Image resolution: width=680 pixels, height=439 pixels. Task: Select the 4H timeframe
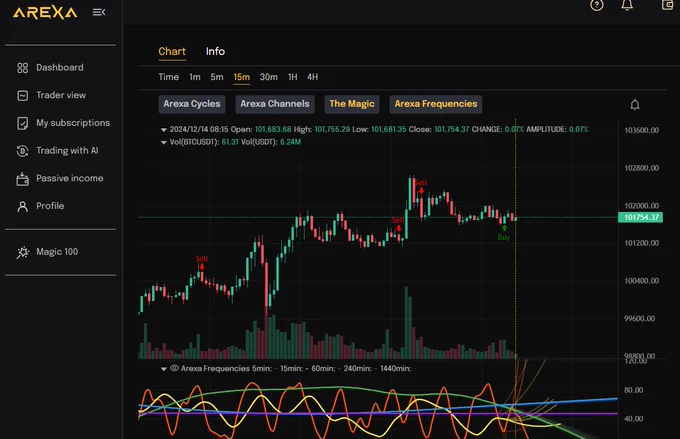pyautogui.click(x=312, y=77)
